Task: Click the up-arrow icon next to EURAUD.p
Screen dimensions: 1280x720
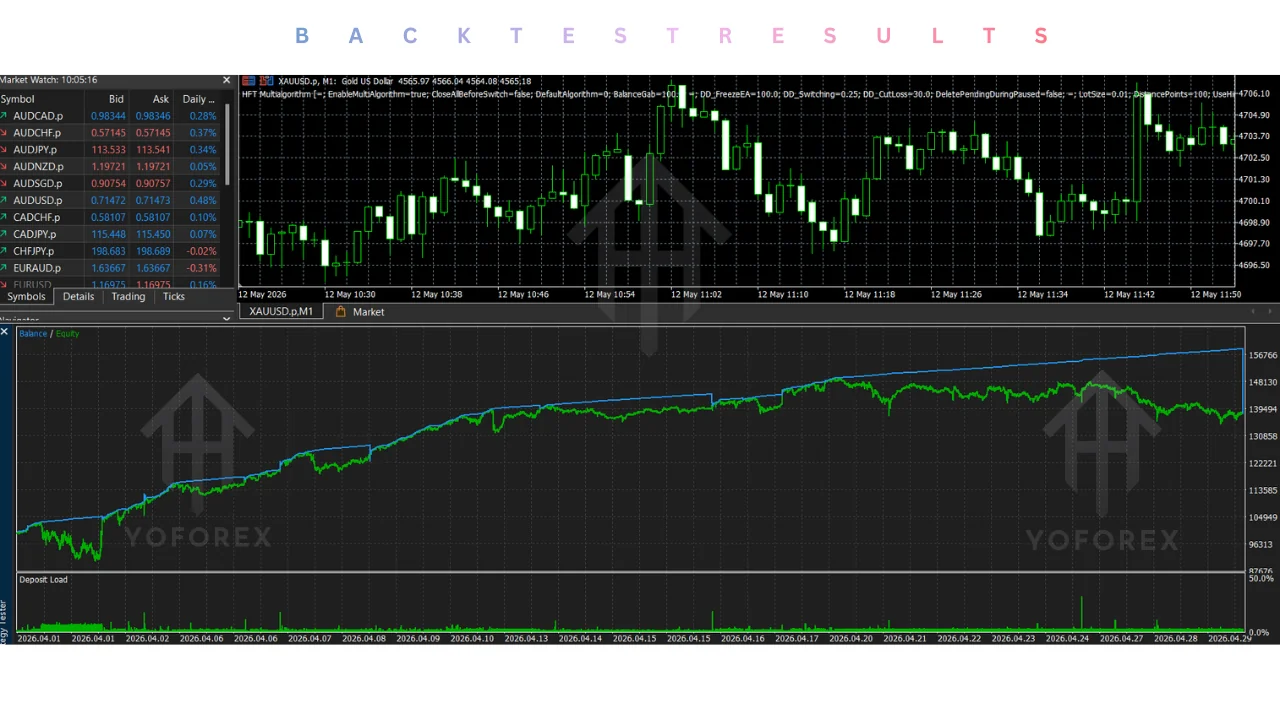Action: click(4, 269)
